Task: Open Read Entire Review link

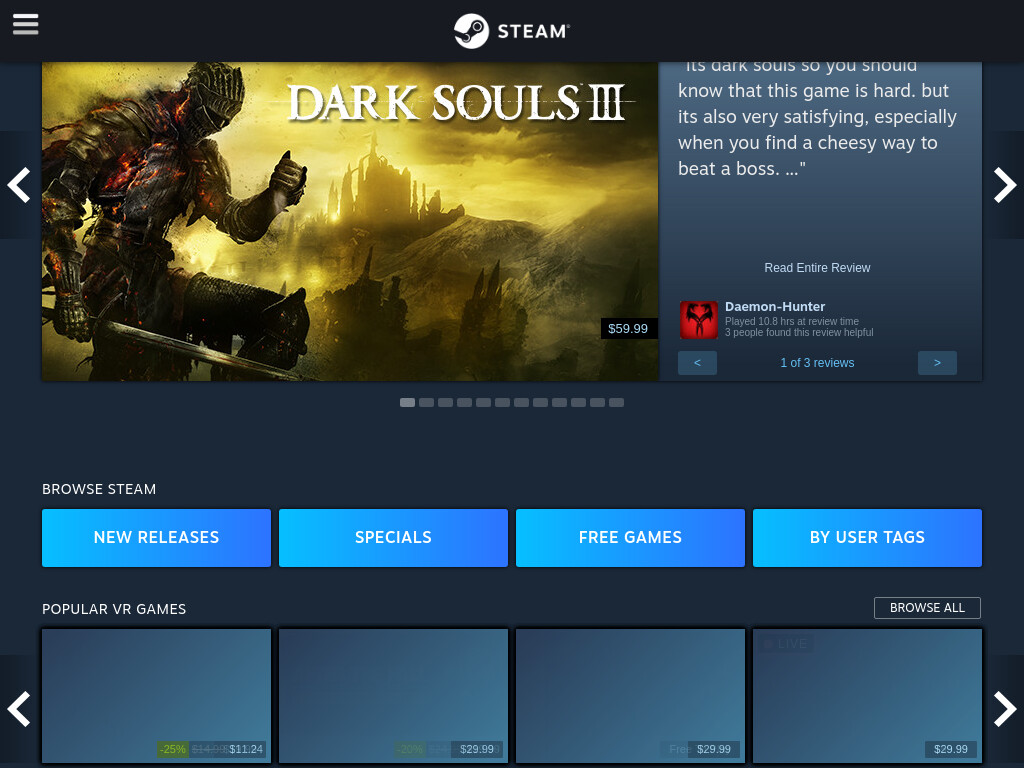Action: point(817,268)
